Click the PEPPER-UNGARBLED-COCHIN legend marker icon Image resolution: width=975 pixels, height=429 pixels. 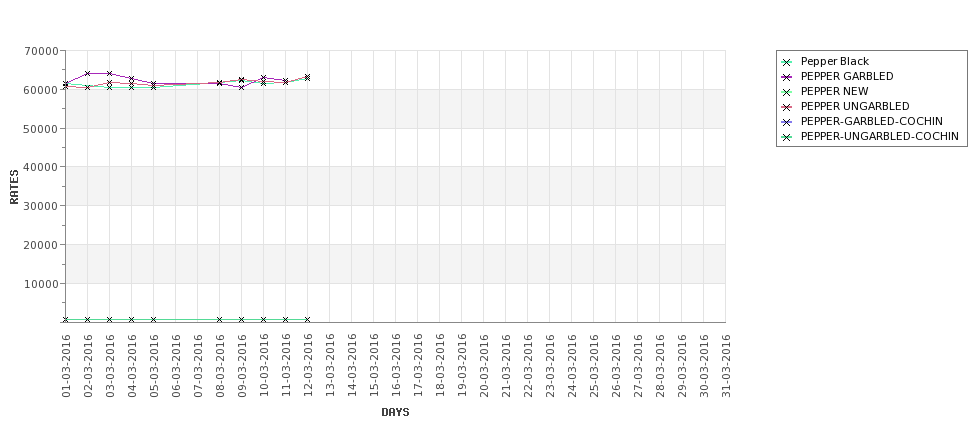coord(787,137)
